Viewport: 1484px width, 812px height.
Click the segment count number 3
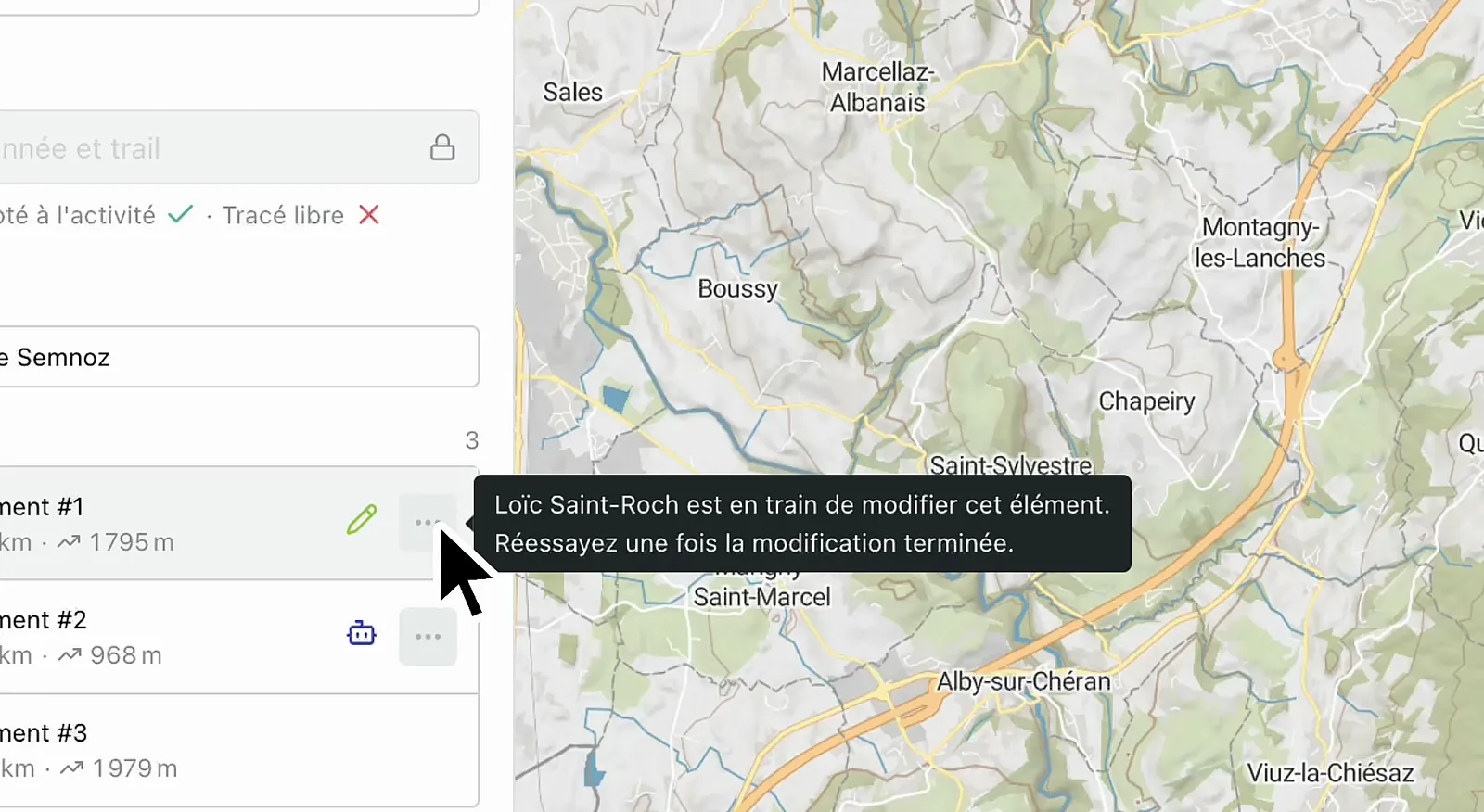tap(472, 440)
